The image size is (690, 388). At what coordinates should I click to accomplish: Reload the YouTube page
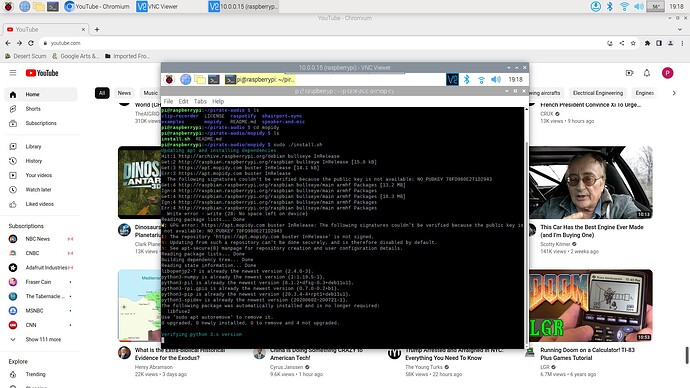tap(31, 43)
